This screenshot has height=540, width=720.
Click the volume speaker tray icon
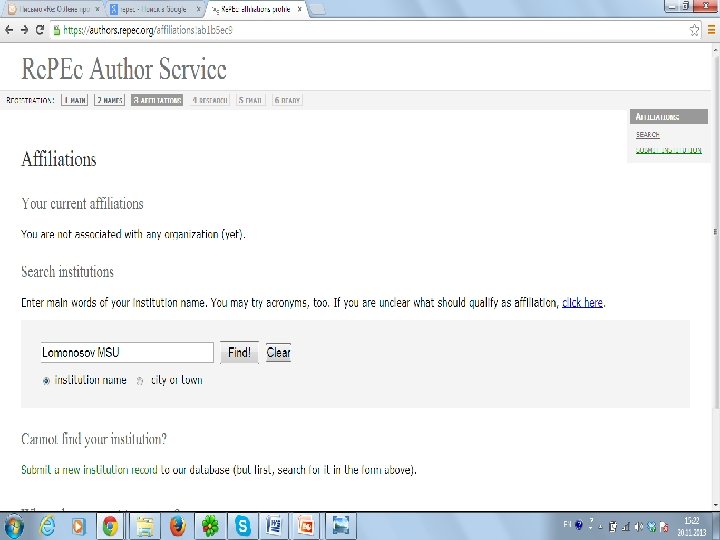point(638,527)
